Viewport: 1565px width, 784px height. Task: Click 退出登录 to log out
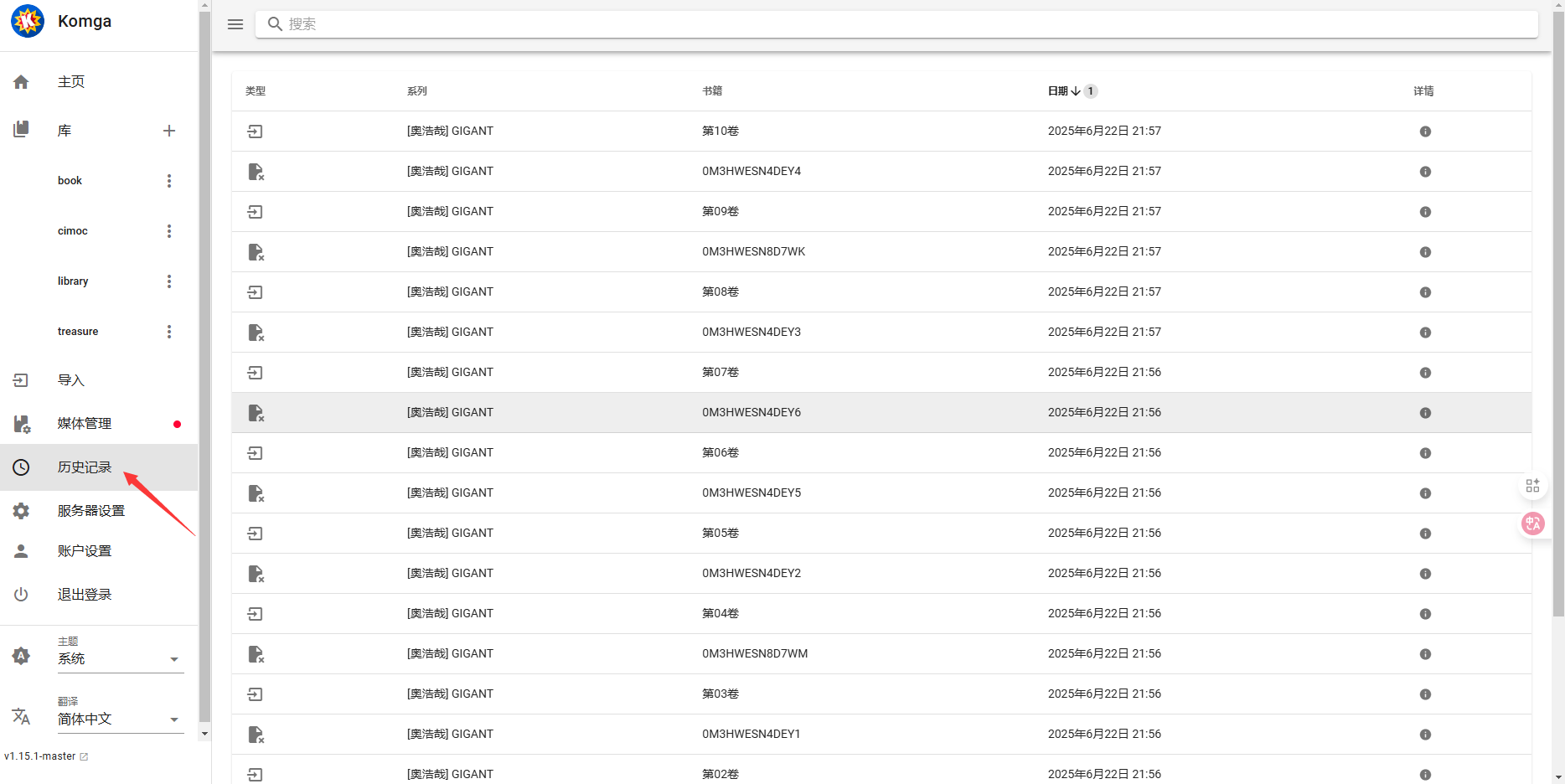tap(85, 595)
